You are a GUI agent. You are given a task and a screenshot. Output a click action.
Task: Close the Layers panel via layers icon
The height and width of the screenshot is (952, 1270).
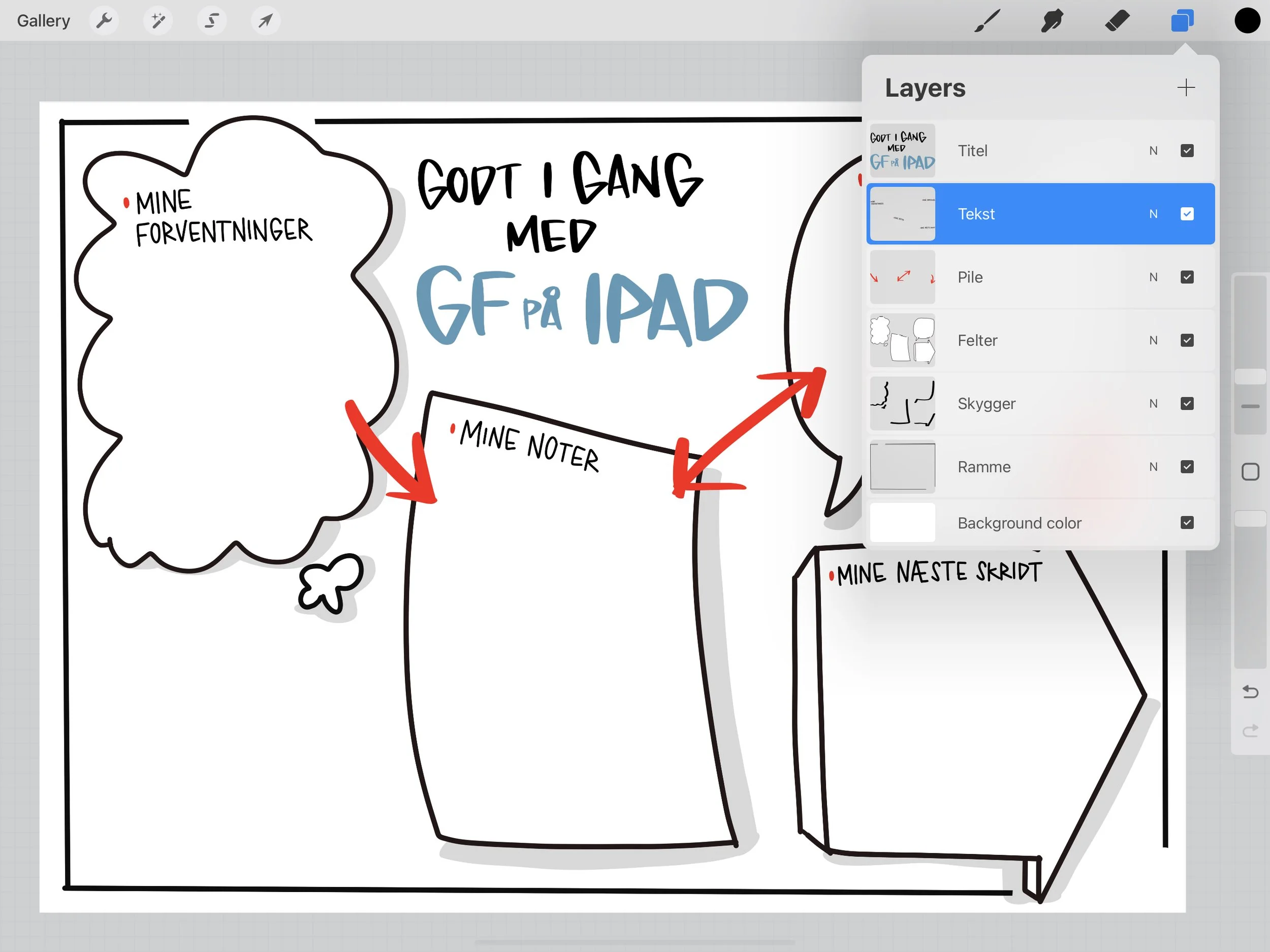click(x=1182, y=21)
